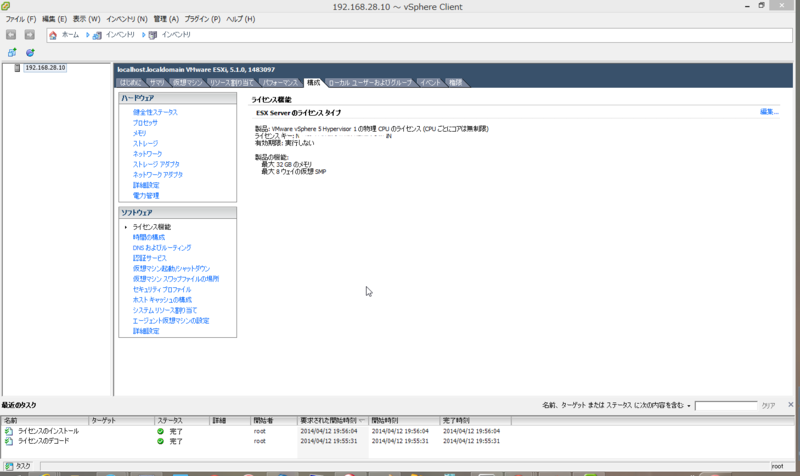
Task: Click the green status icon in ライセンスのインストール row
Action: pyautogui.click(x=160, y=431)
